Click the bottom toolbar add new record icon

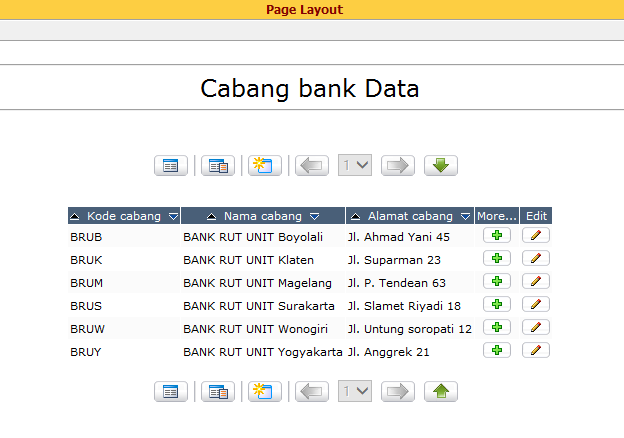point(265,392)
